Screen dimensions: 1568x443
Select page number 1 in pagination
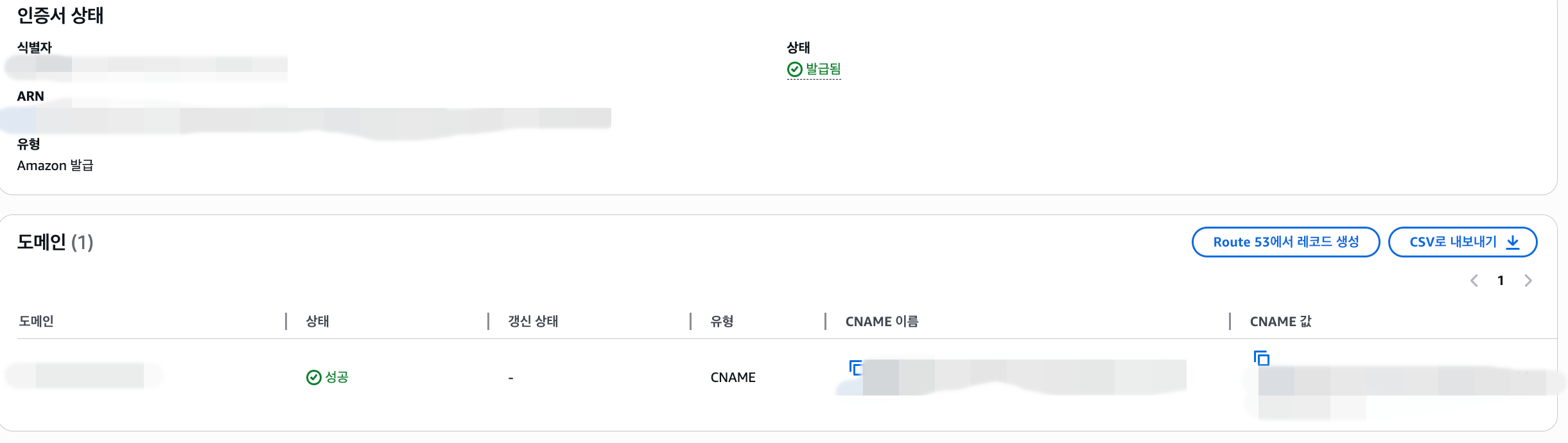point(1501,281)
